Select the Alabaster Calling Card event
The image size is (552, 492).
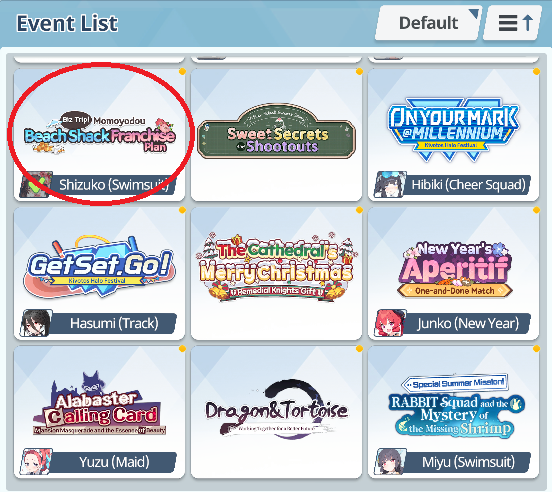pos(99,412)
